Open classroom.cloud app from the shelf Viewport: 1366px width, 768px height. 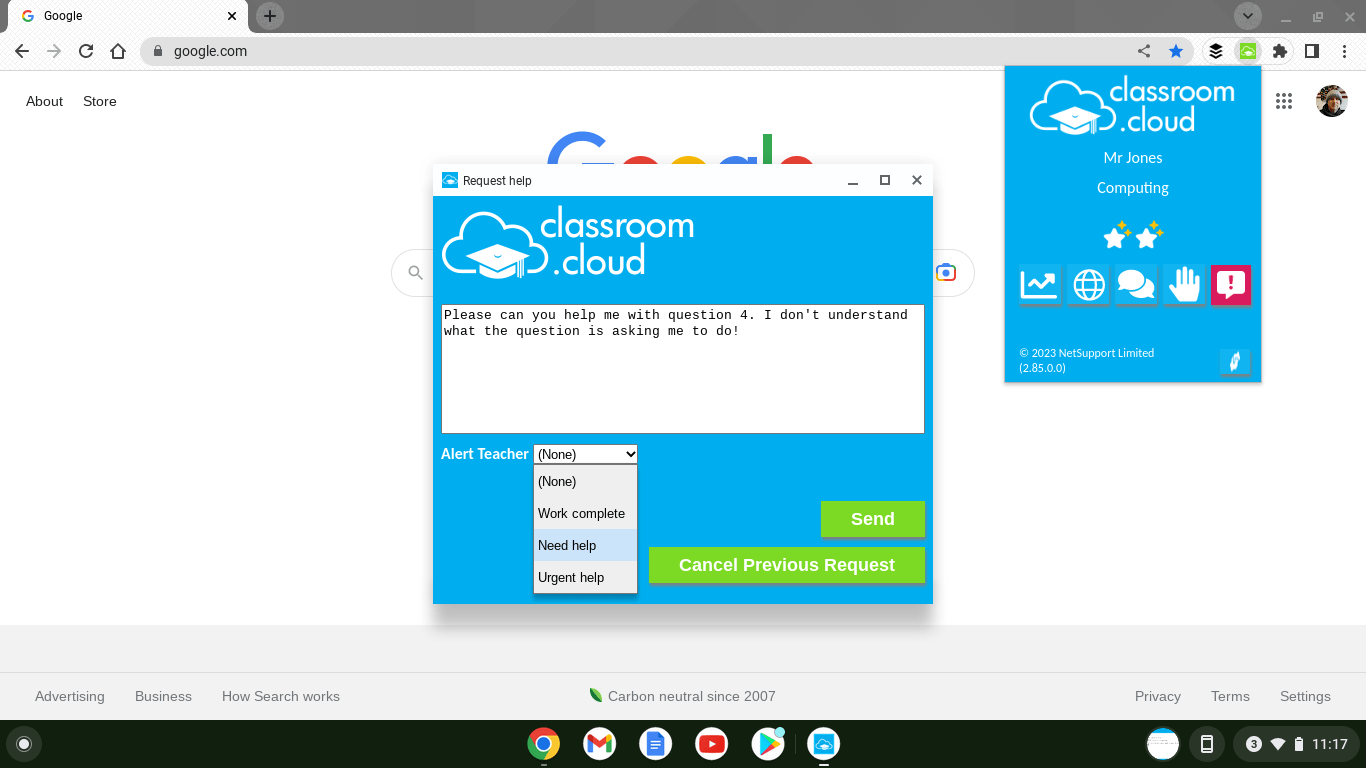point(824,744)
